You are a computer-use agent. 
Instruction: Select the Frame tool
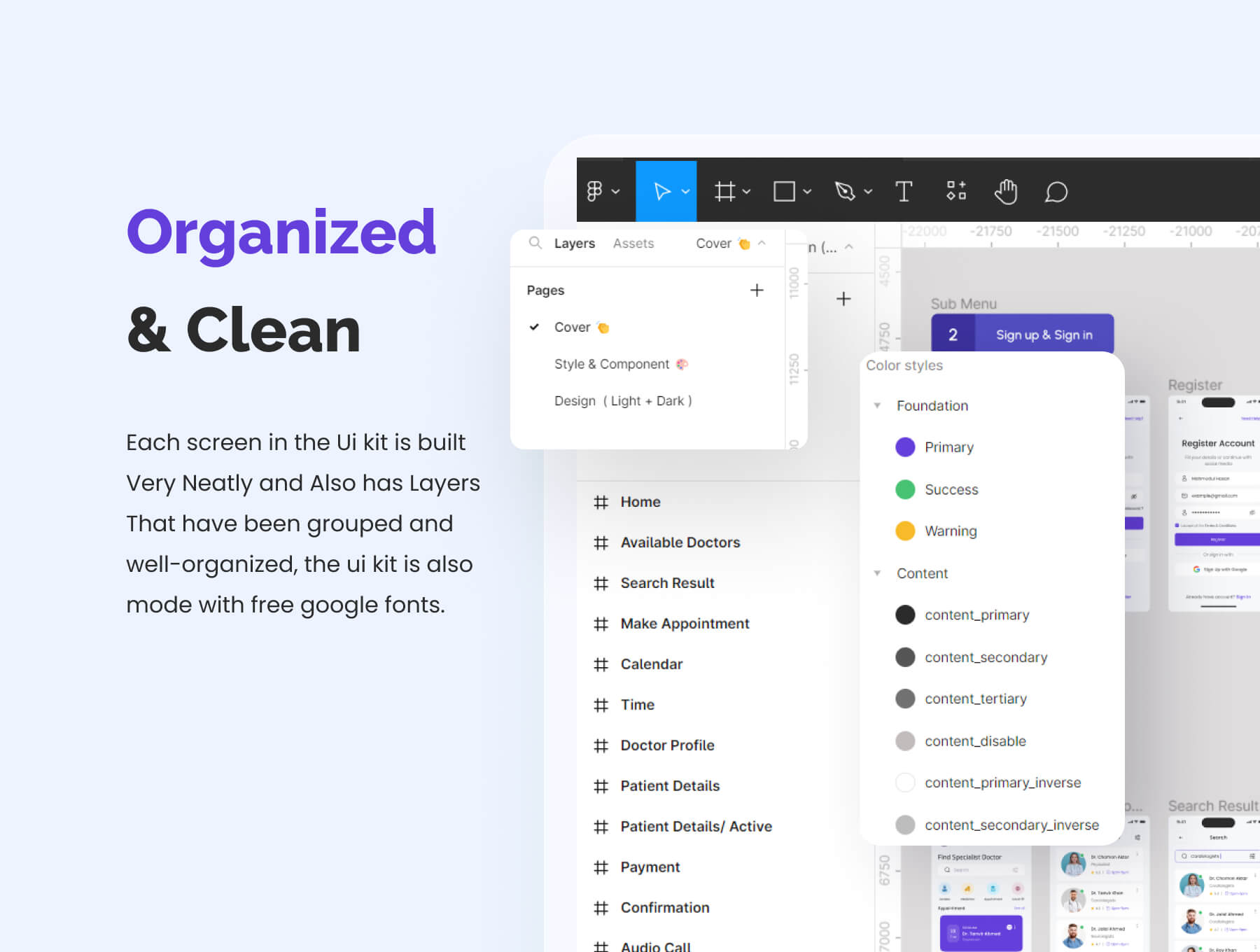[x=725, y=191]
